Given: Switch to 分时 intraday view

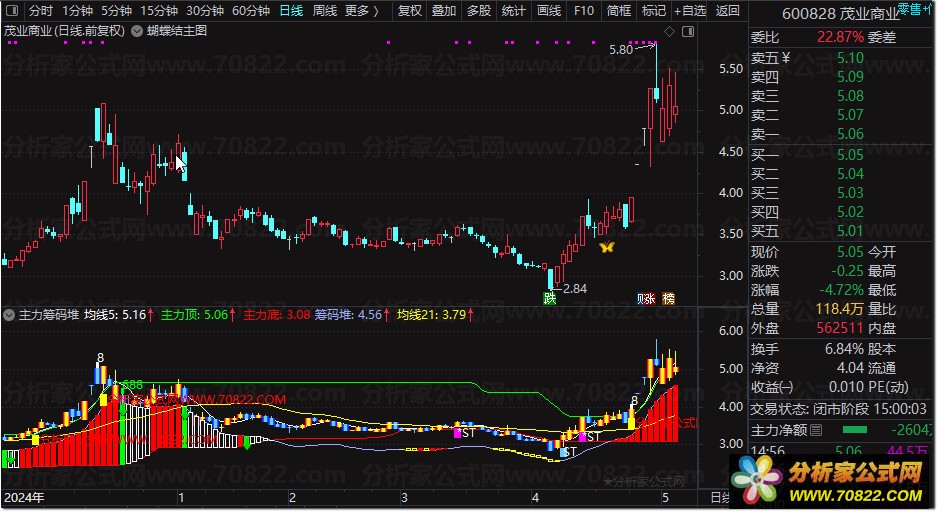Looking at the screenshot, I should coord(41,11).
